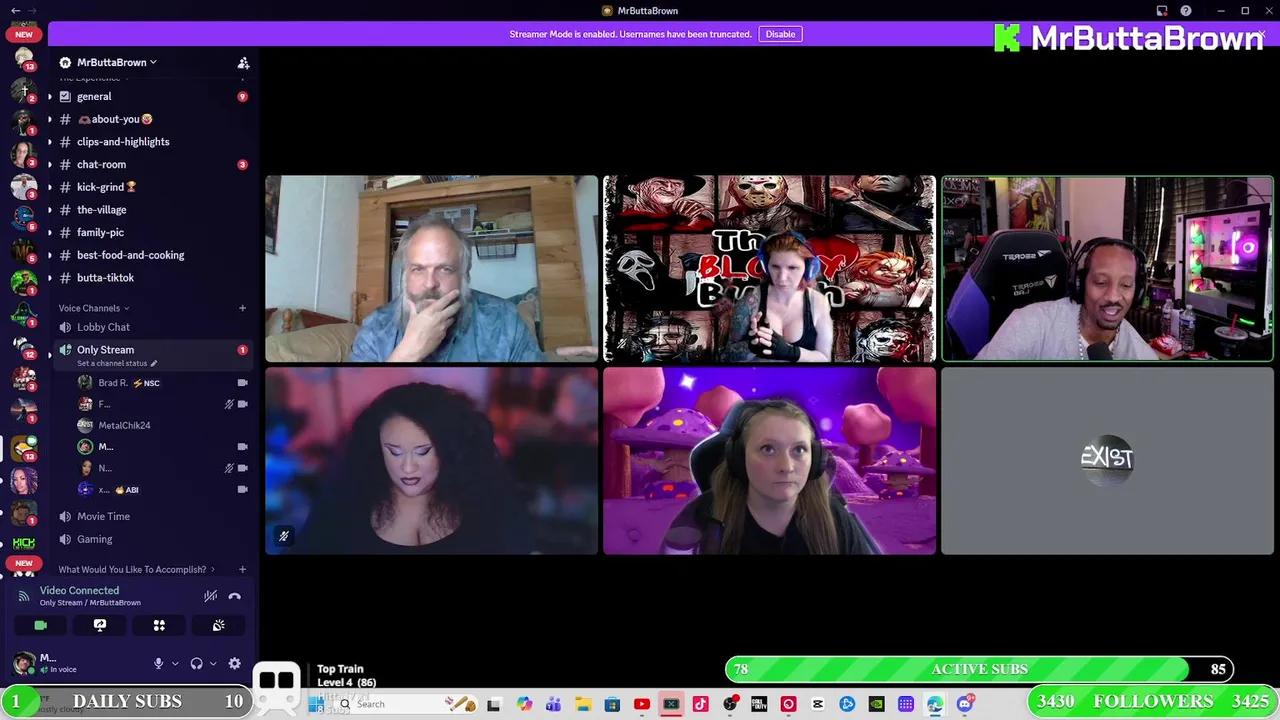Click your avatar in the user panel
This screenshot has width=1280, height=720.
click(x=24, y=663)
